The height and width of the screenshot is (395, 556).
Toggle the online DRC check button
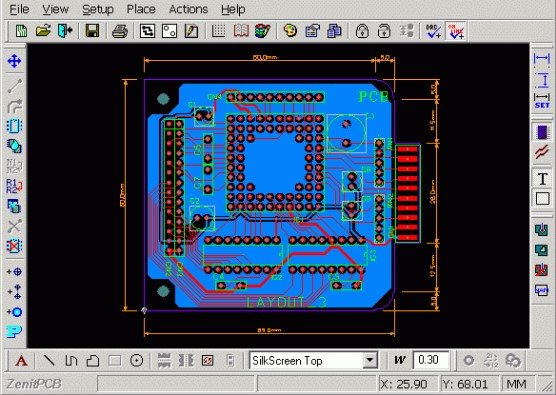(x=456, y=31)
